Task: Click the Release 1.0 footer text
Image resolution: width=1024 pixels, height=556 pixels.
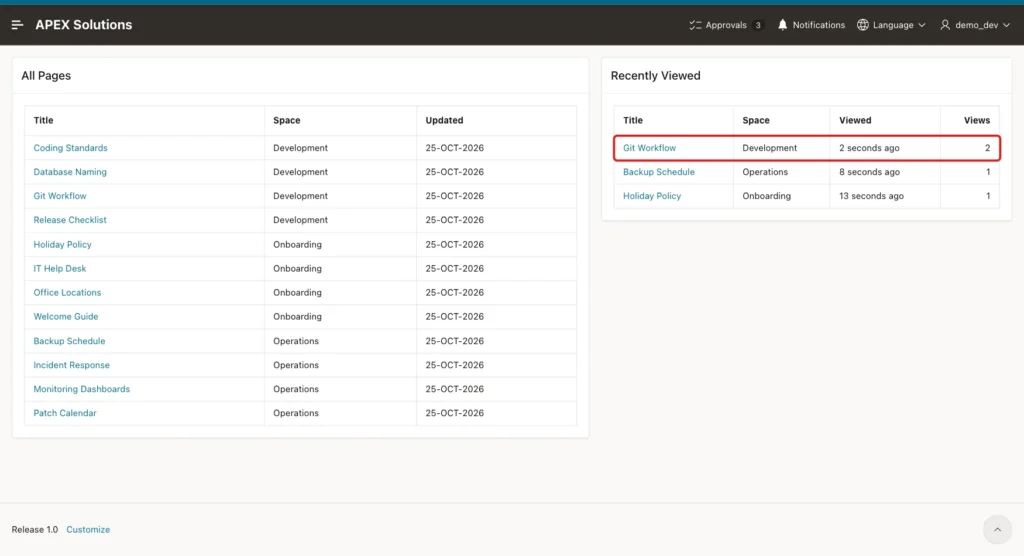Action: (x=35, y=529)
